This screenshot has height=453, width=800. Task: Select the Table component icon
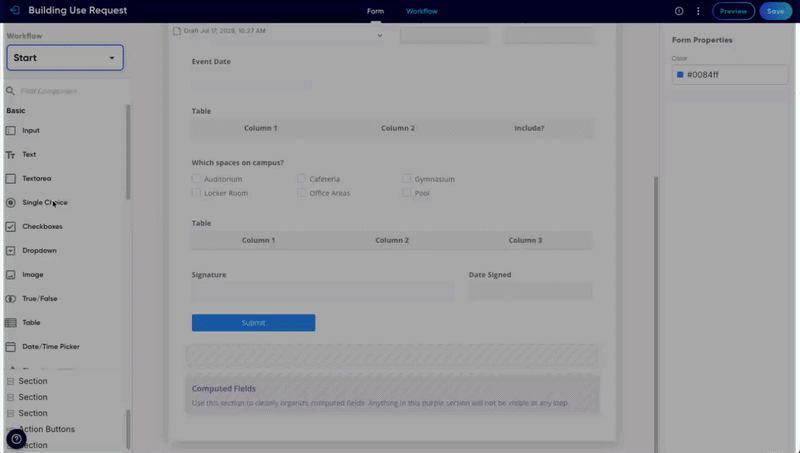(11, 322)
